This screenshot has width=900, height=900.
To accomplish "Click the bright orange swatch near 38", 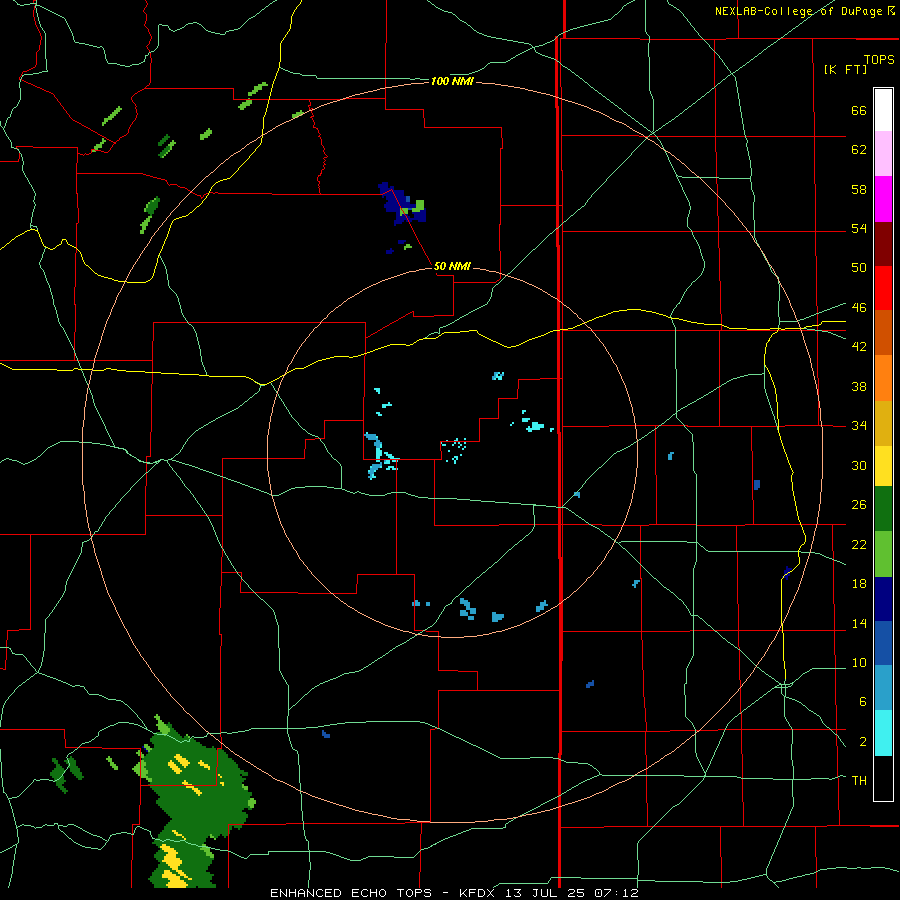I will 883,378.
